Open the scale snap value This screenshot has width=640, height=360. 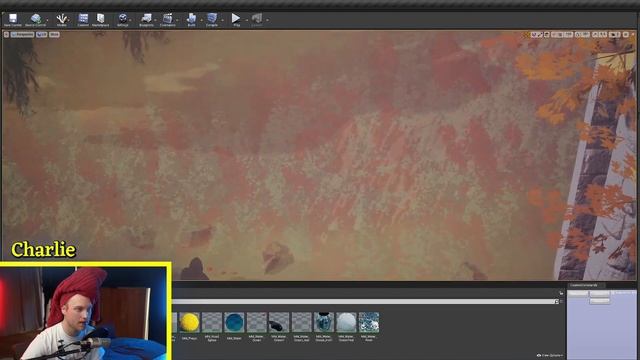[604, 35]
